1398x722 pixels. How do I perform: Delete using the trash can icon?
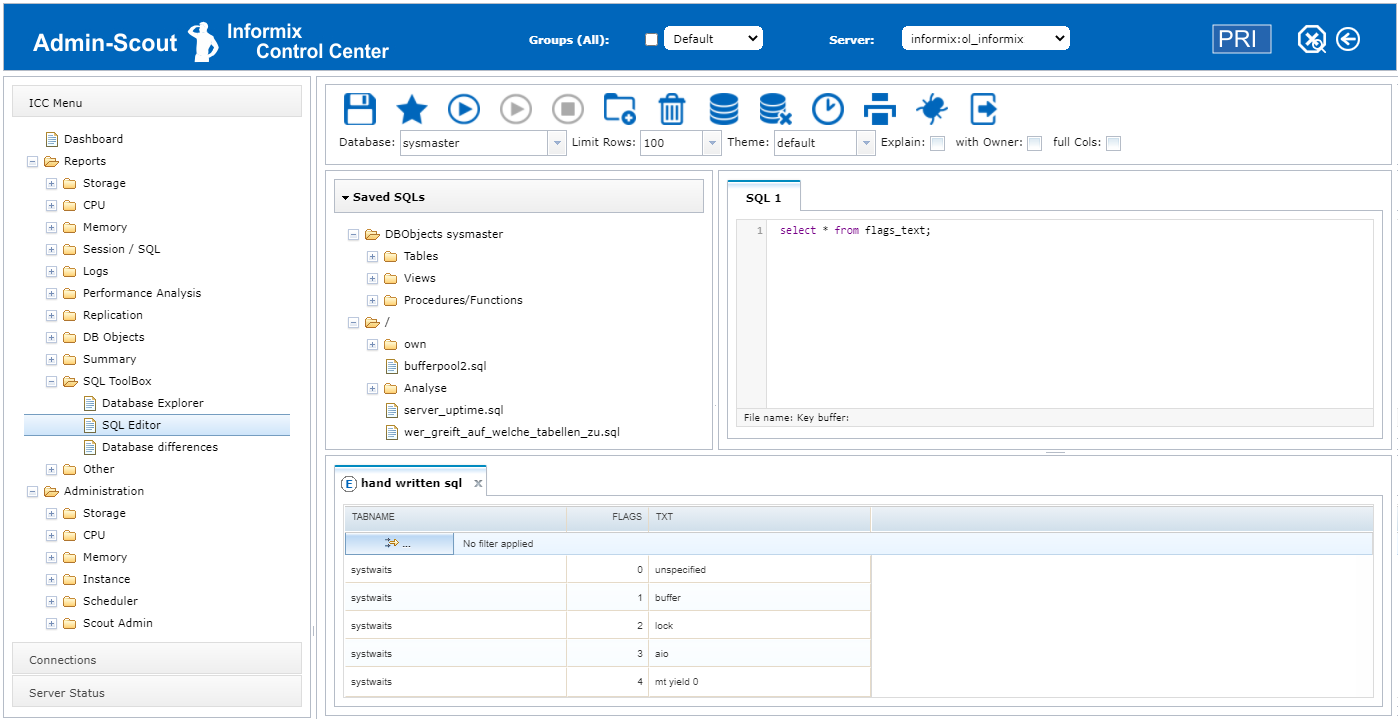point(672,109)
